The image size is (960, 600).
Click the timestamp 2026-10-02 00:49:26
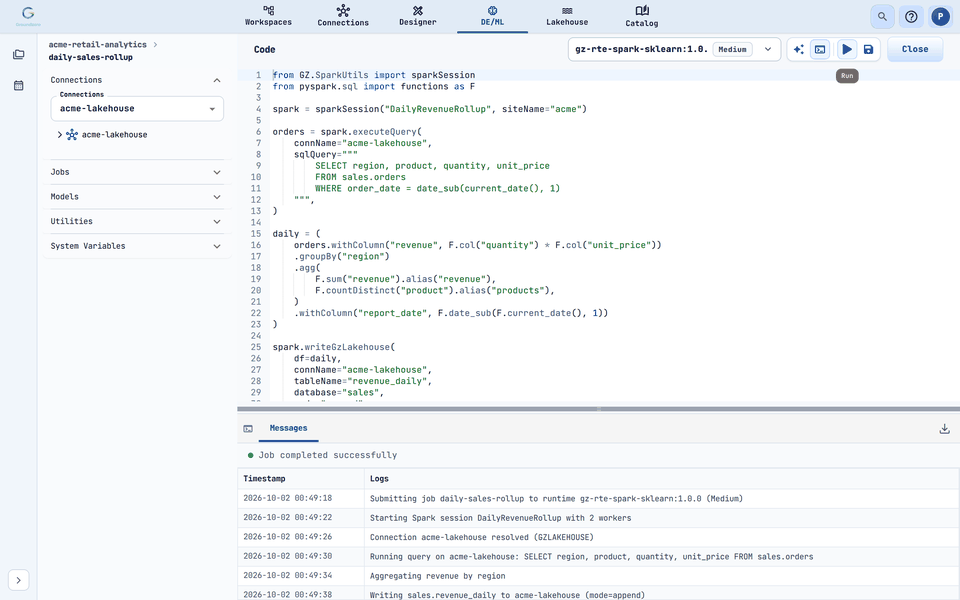click(288, 537)
